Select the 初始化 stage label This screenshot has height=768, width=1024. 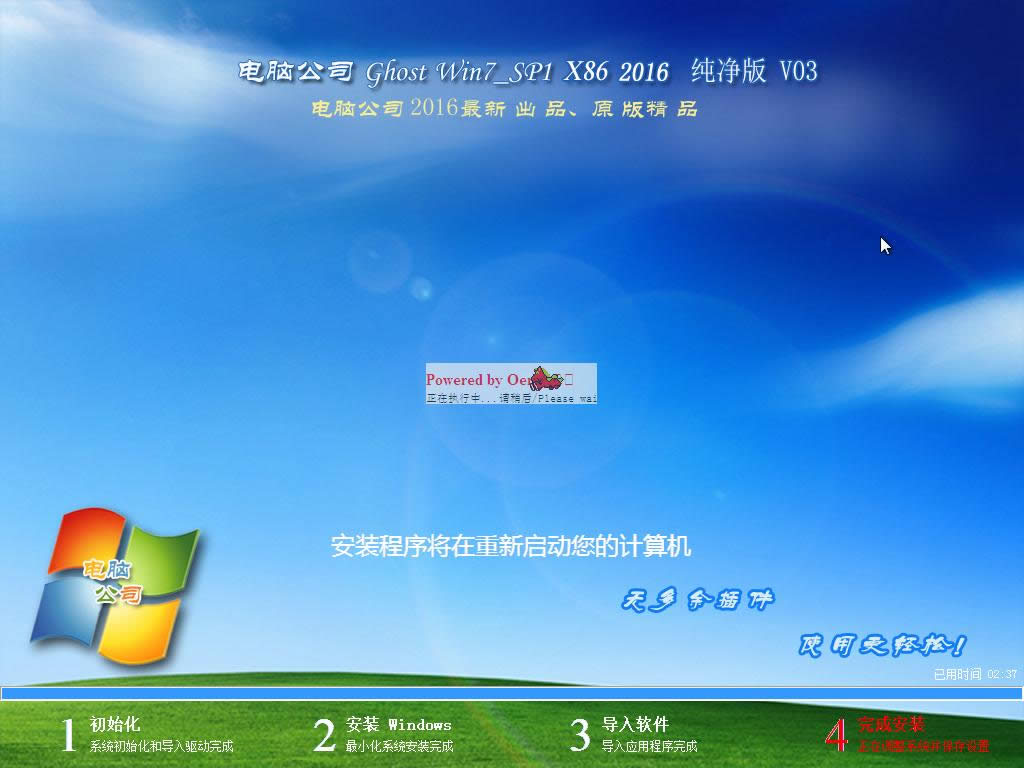click(115, 724)
